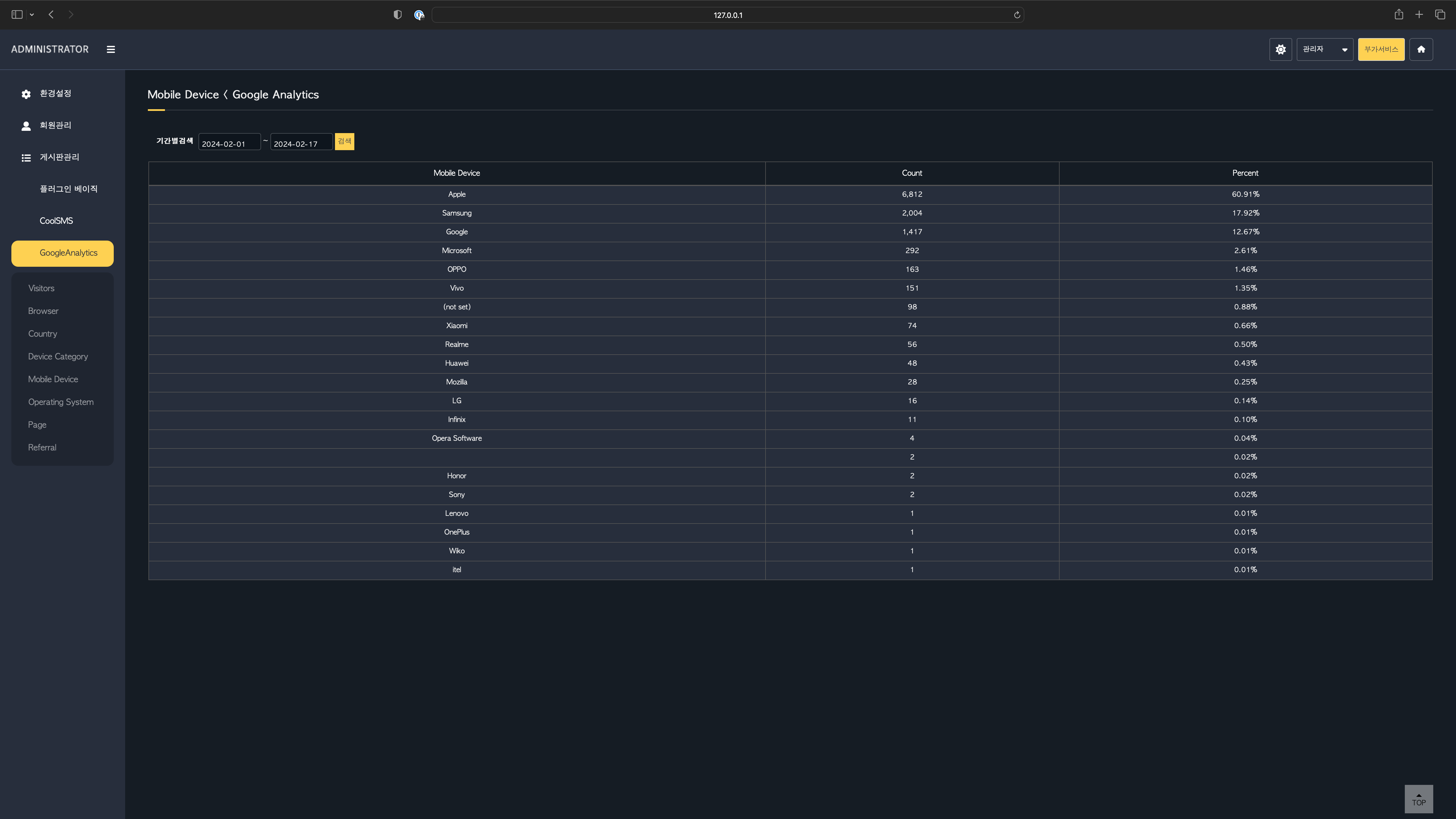Click the browser share icon
Viewport: 1456px width, 819px height.
tap(1398, 15)
